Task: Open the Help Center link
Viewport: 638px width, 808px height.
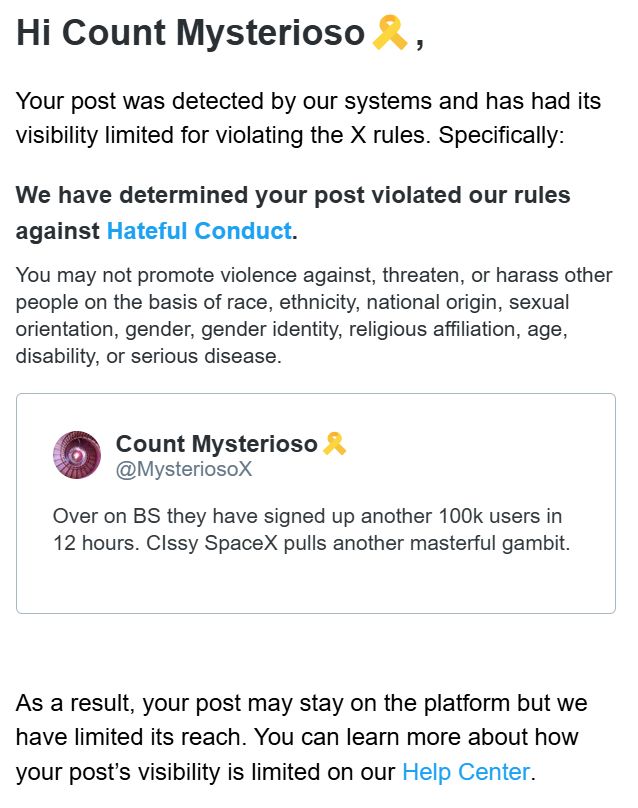Action: [x=464, y=771]
